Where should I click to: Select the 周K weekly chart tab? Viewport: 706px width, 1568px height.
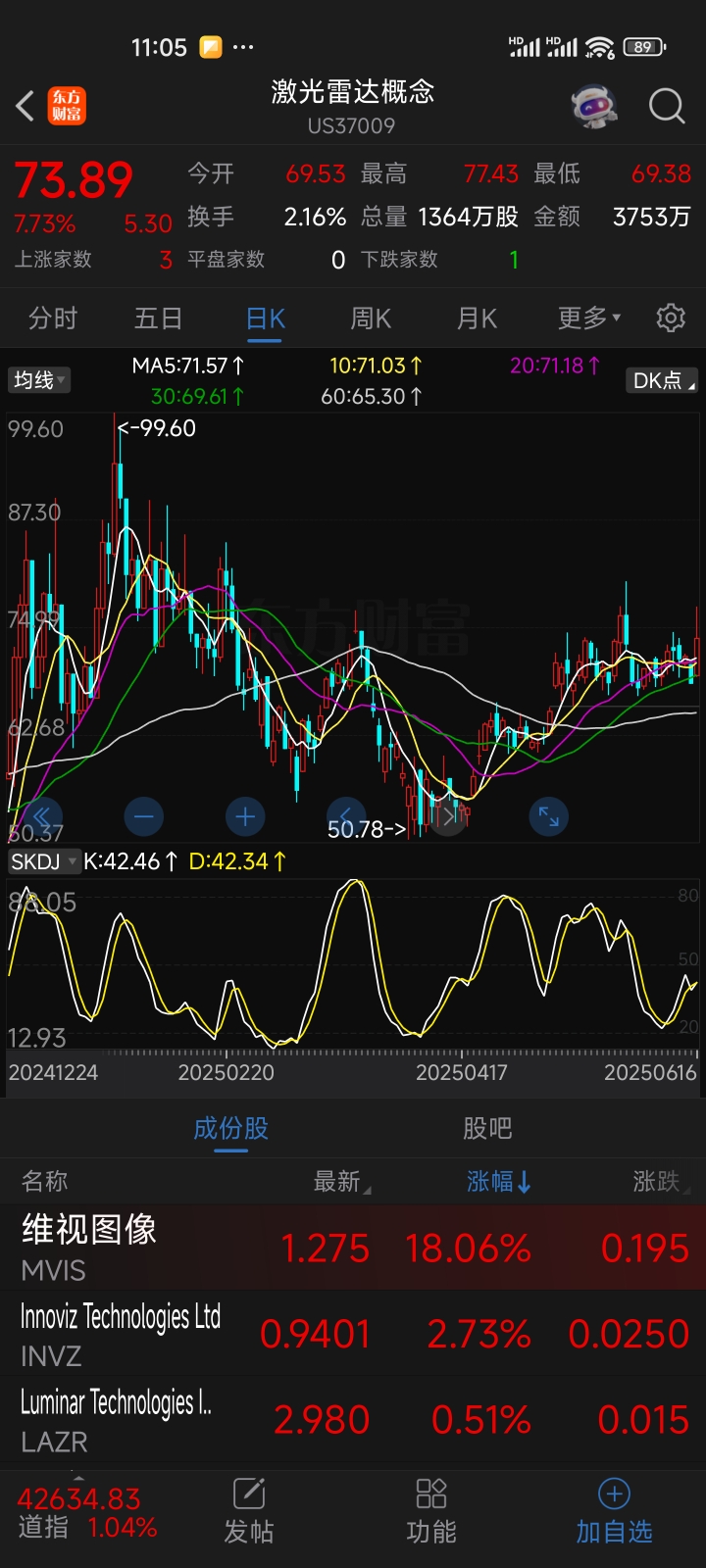371,318
